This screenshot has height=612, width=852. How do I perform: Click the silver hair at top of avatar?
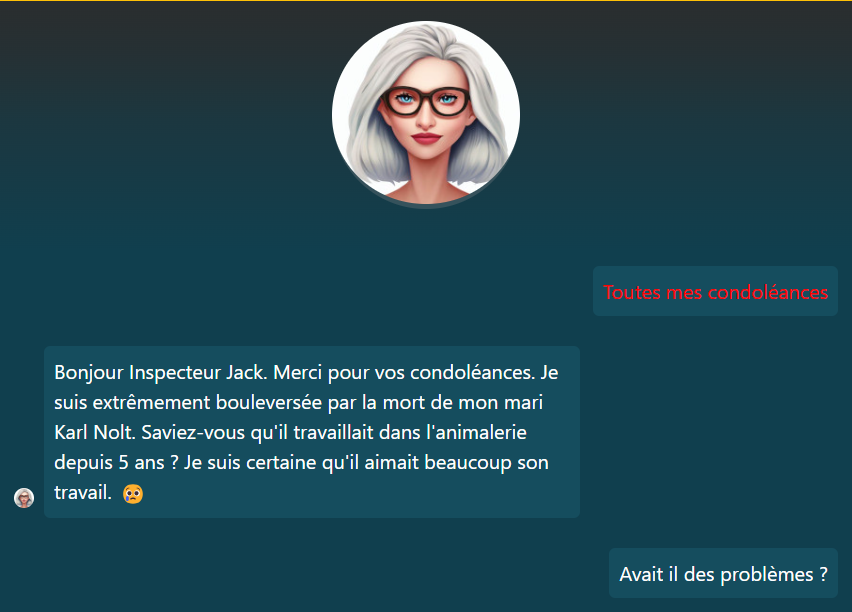[426, 42]
